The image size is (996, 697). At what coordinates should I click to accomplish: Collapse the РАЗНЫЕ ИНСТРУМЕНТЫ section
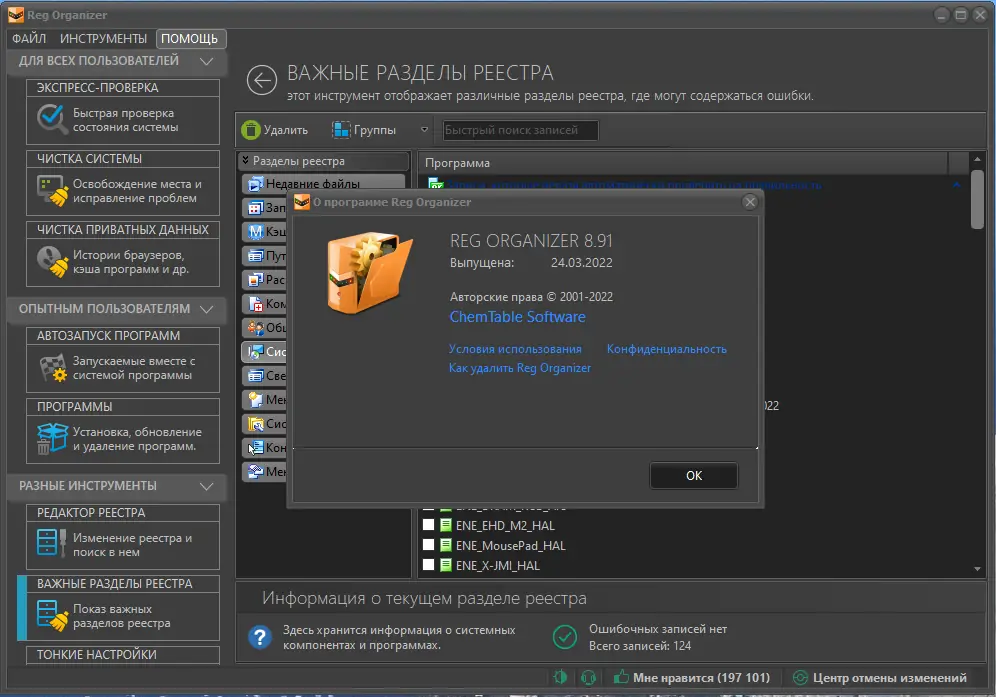pyautogui.click(x=207, y=486)
